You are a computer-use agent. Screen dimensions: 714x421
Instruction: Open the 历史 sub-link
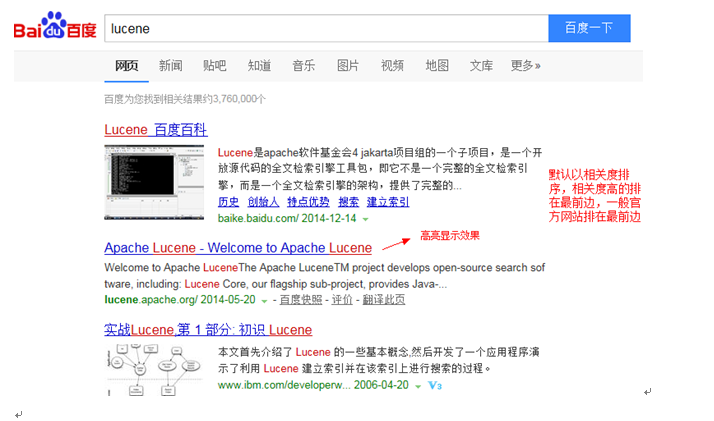(x=228, y=202)
